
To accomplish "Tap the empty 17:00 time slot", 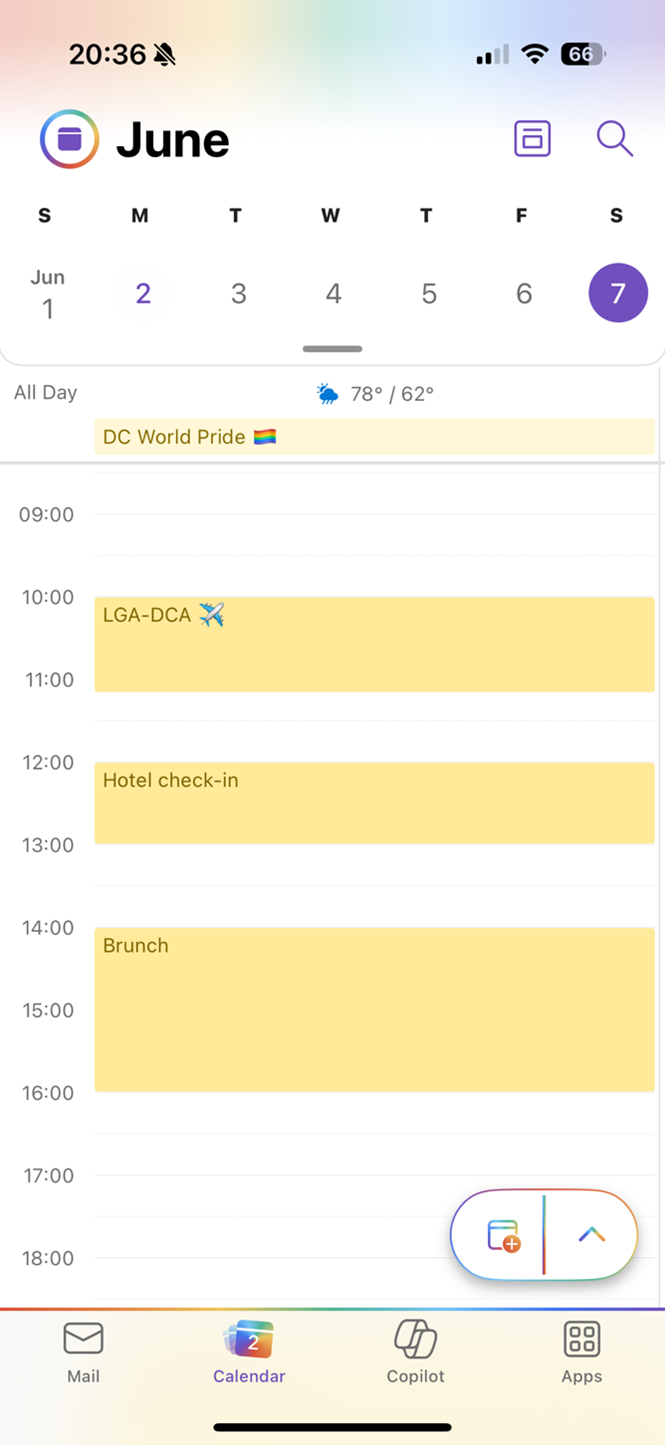I will click(x=375, y=1195).
